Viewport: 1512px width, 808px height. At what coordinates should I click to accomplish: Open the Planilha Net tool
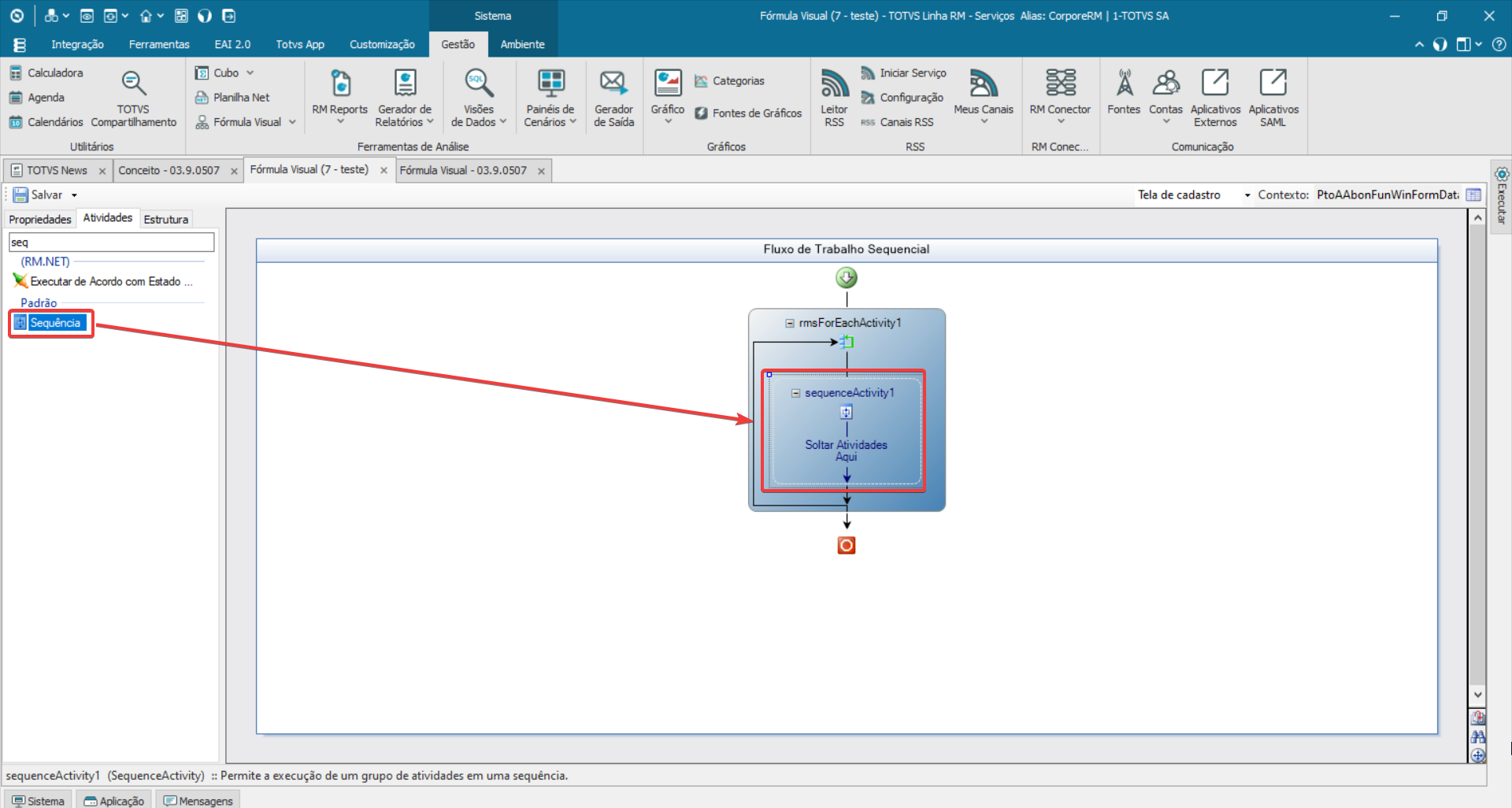(x=232, y=97)
